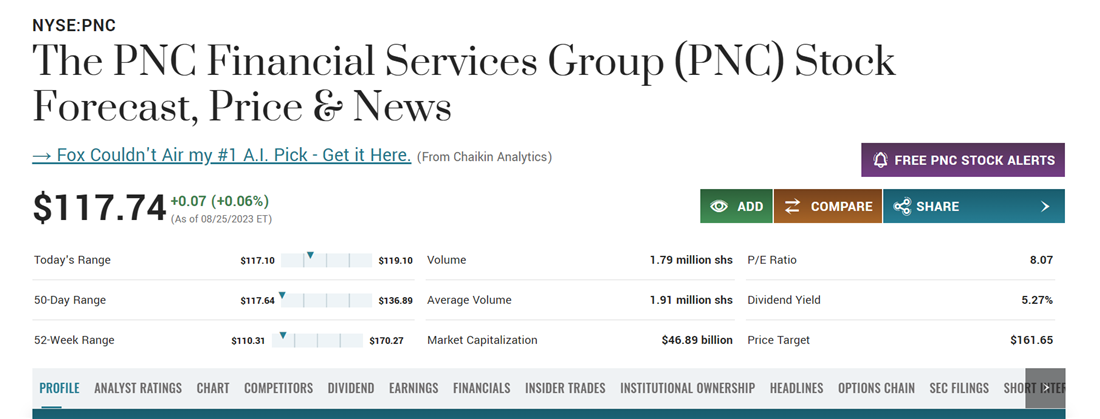Click Today's Range slider marker
Screen dimensions: 1100x419
[310, 257]
